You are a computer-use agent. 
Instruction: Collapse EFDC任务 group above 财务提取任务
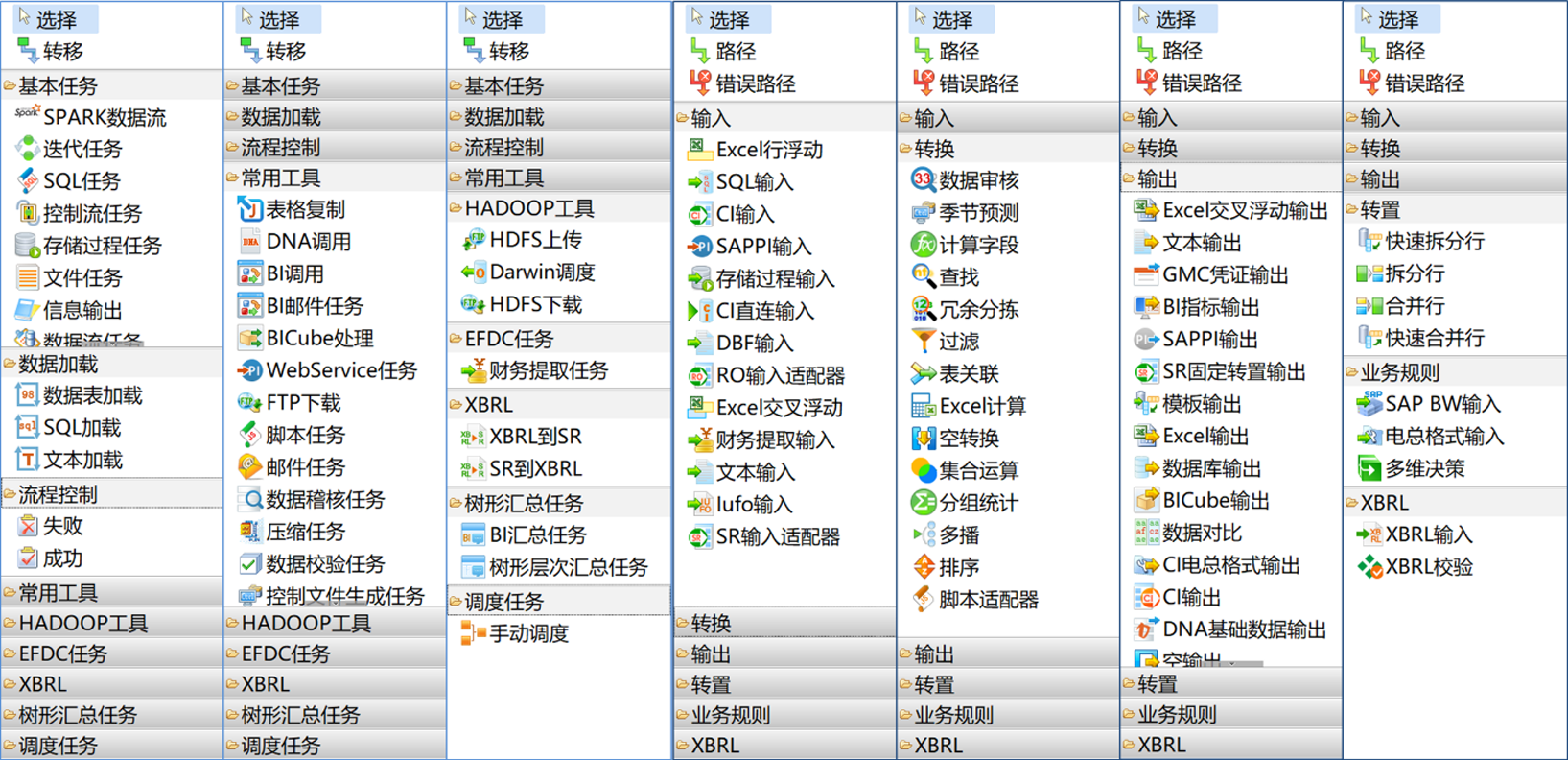(508, 339)
